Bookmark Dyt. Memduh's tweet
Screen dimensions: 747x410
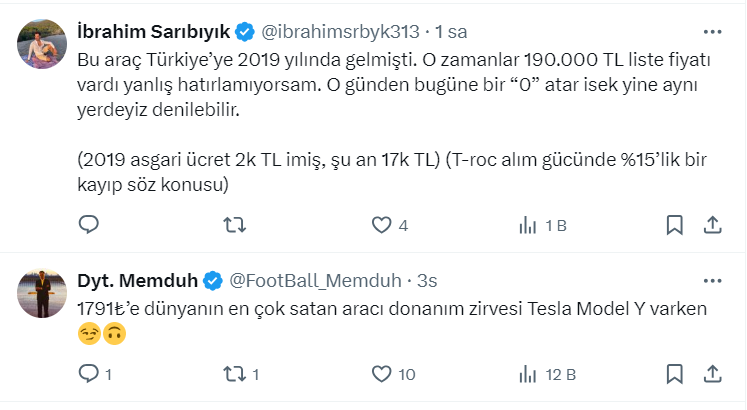click(676, 375)
